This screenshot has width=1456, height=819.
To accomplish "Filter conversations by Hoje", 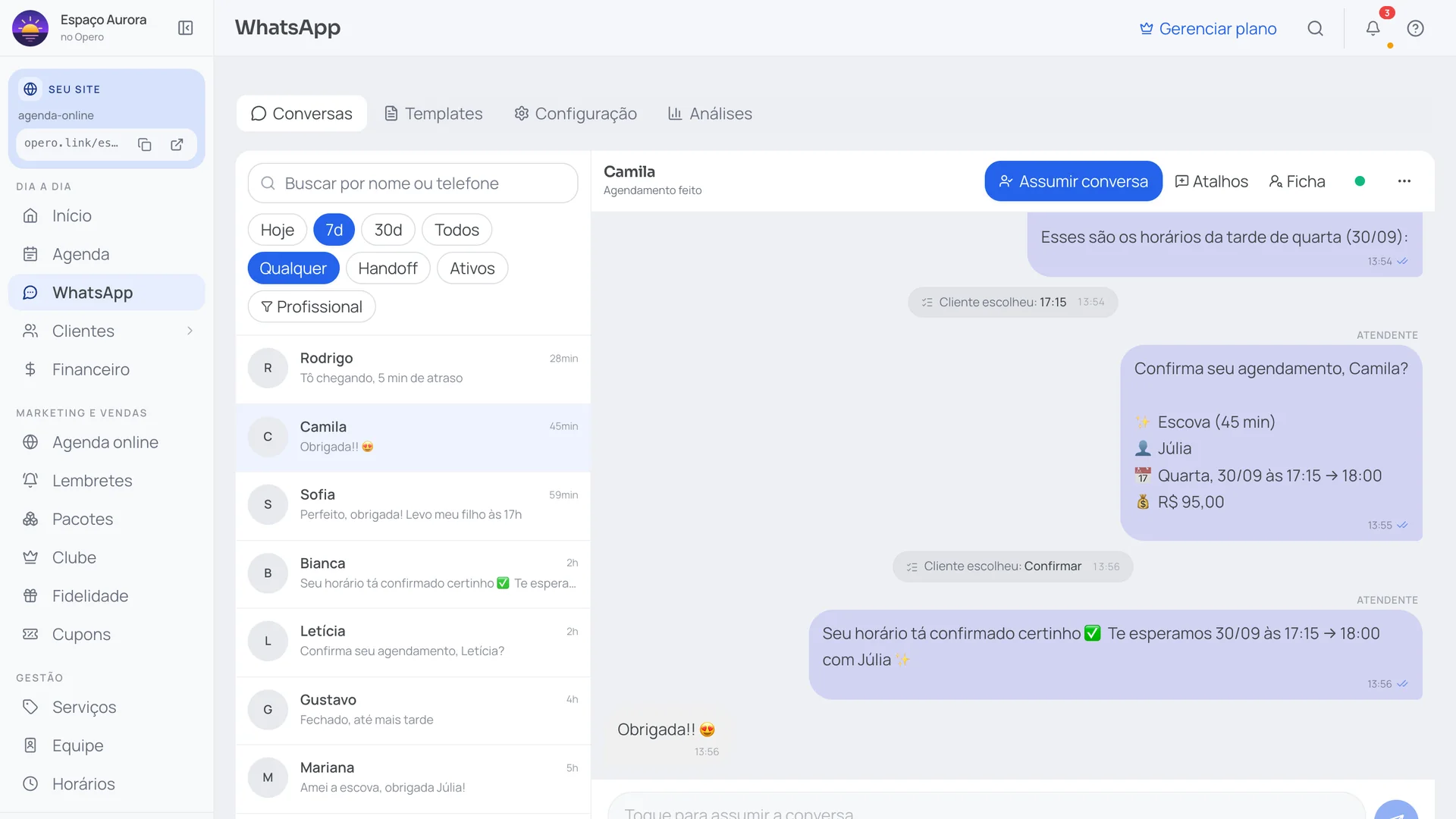I will coord(278,230).
